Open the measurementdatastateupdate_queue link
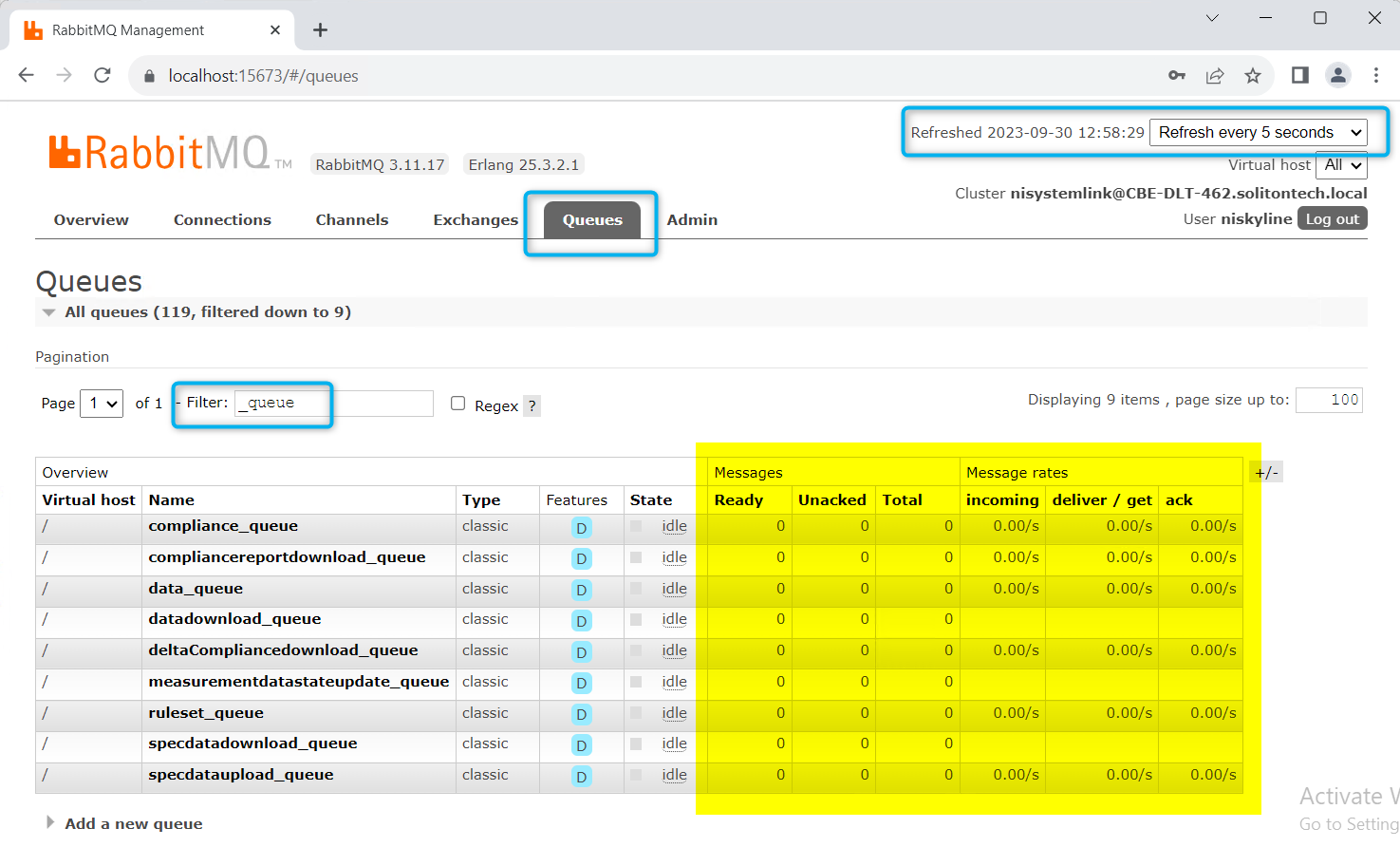1400x847 pixels. 299,682
